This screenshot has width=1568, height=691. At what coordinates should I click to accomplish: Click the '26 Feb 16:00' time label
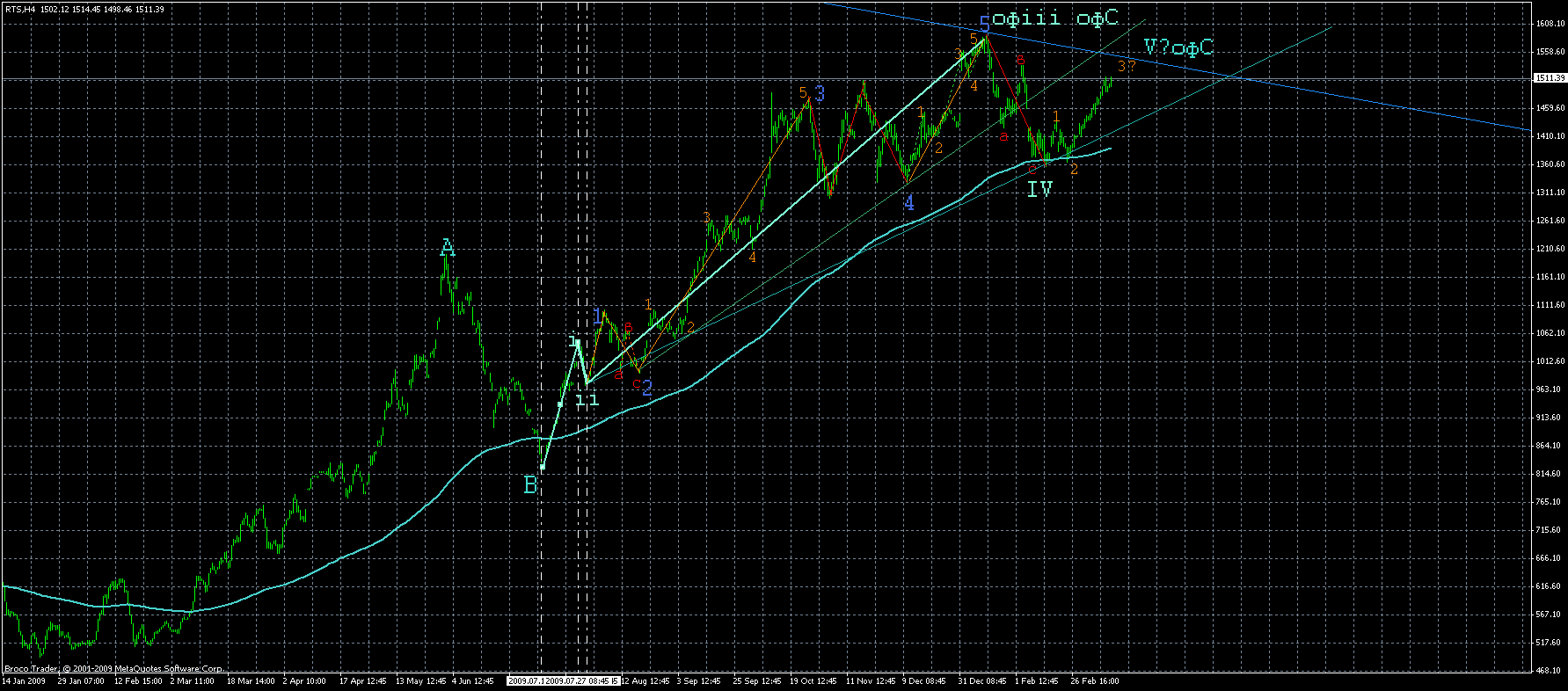[x=1095, y=680]
